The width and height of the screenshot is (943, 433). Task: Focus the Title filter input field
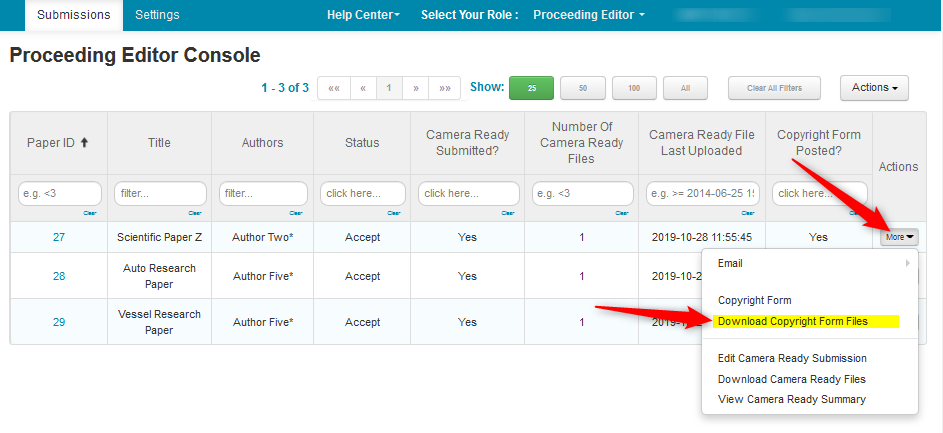click(159, 193)
